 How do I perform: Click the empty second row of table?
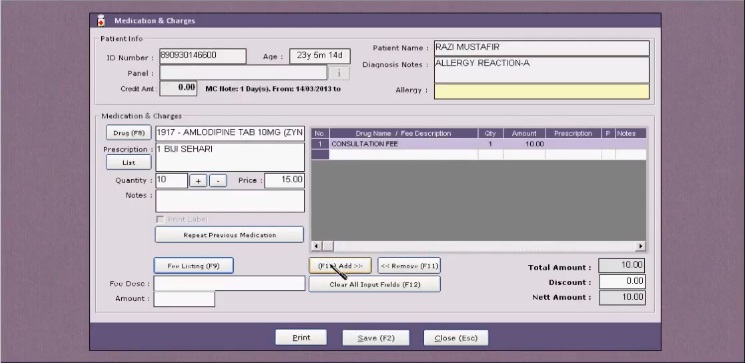(478, 154)
